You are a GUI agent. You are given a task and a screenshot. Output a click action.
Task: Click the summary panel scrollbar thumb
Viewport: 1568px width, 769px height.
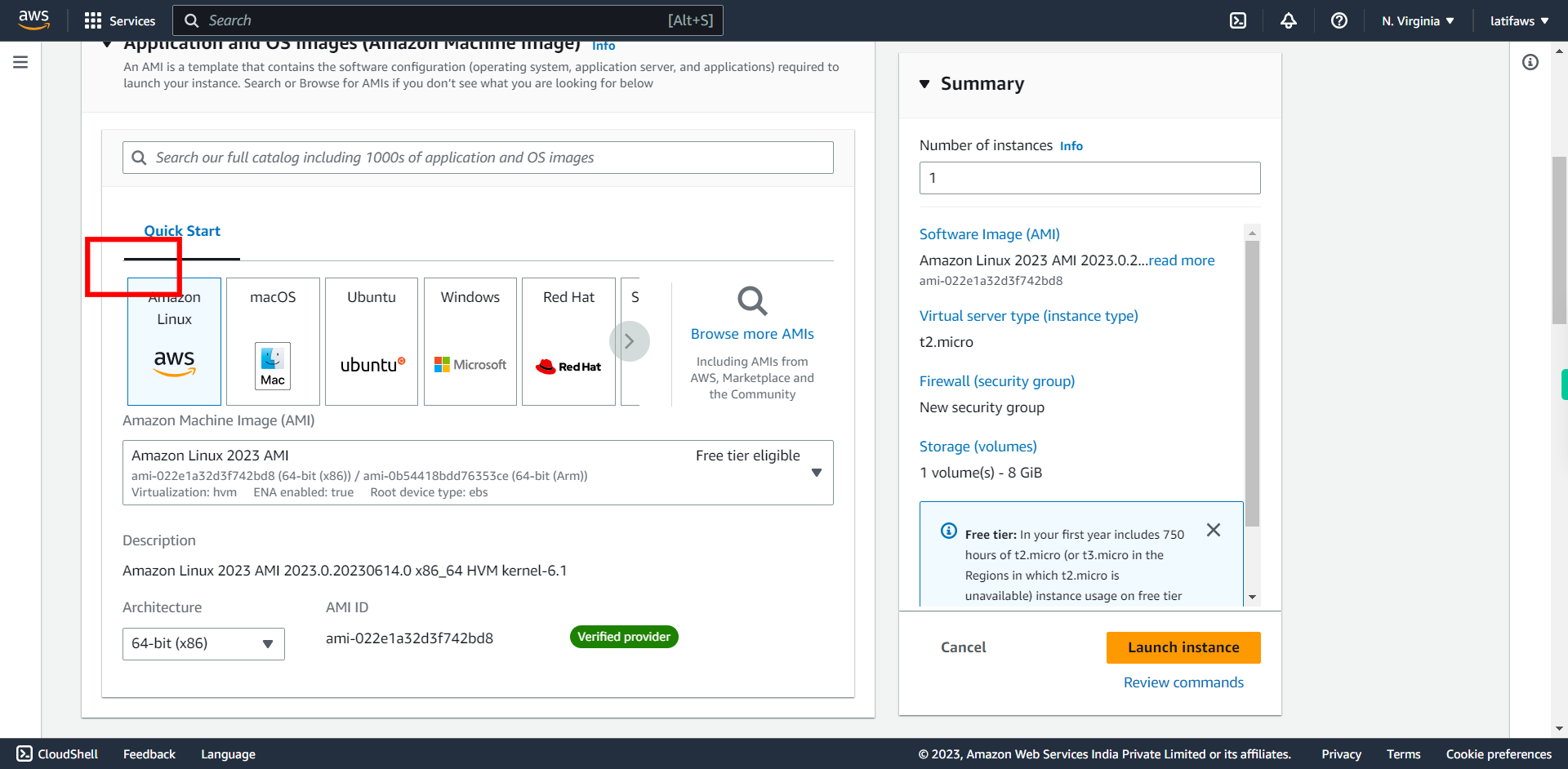(x=1252, y=384)
